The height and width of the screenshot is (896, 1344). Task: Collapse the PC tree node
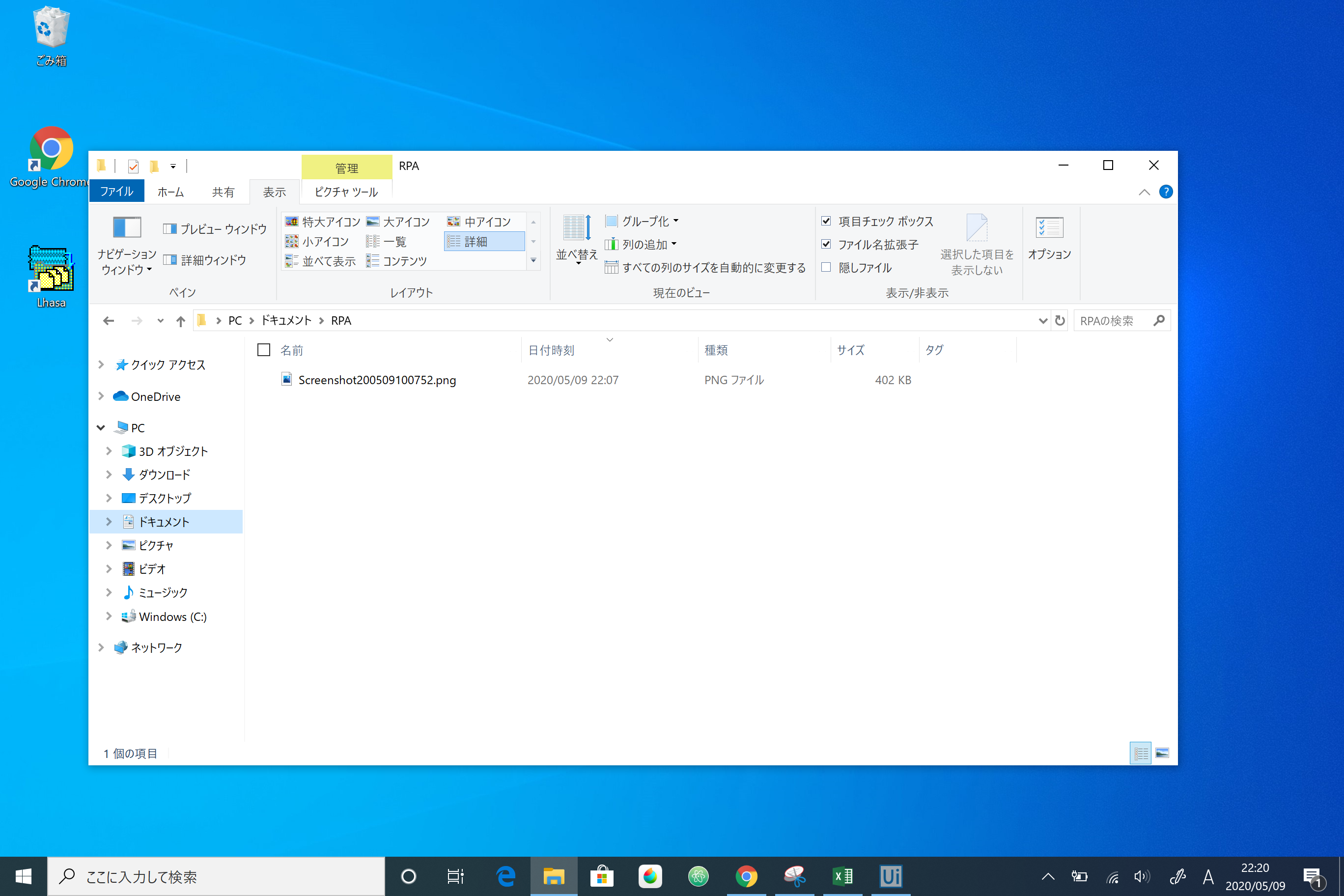click(101, 428)
